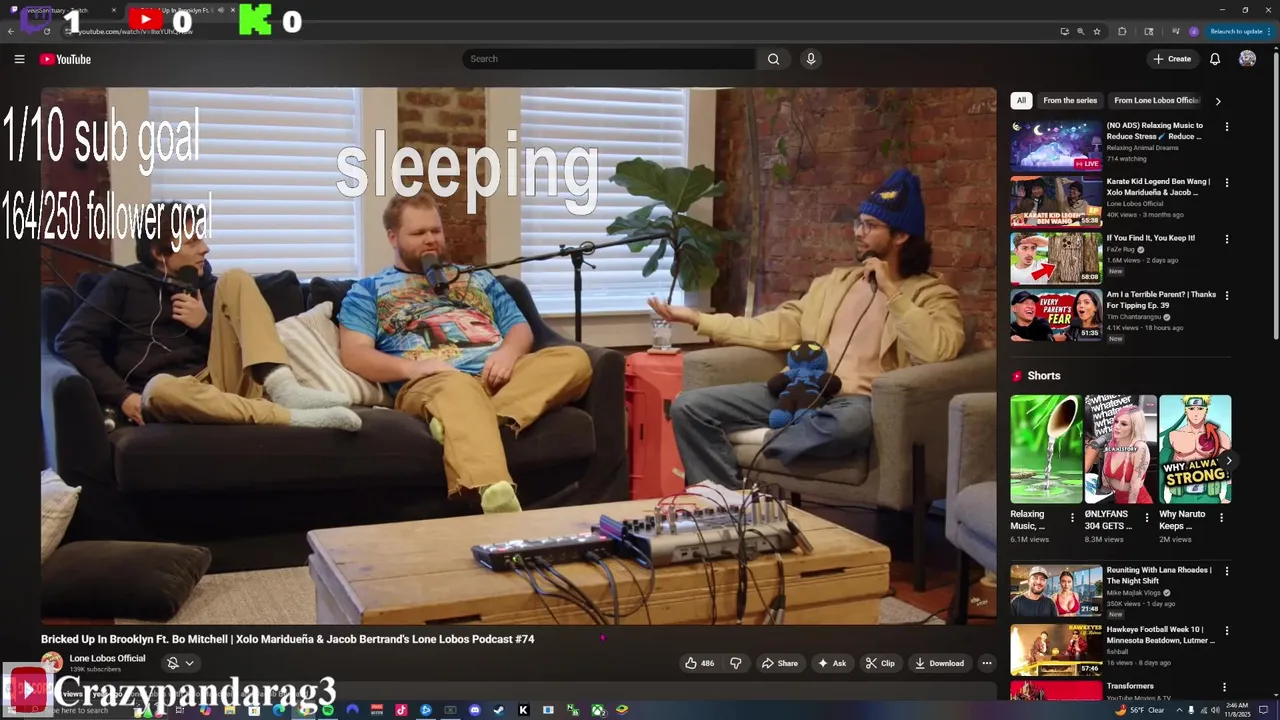Open options menu for Relaxing Music video
1280x720 pixels.
click(x=1226, y=127)
